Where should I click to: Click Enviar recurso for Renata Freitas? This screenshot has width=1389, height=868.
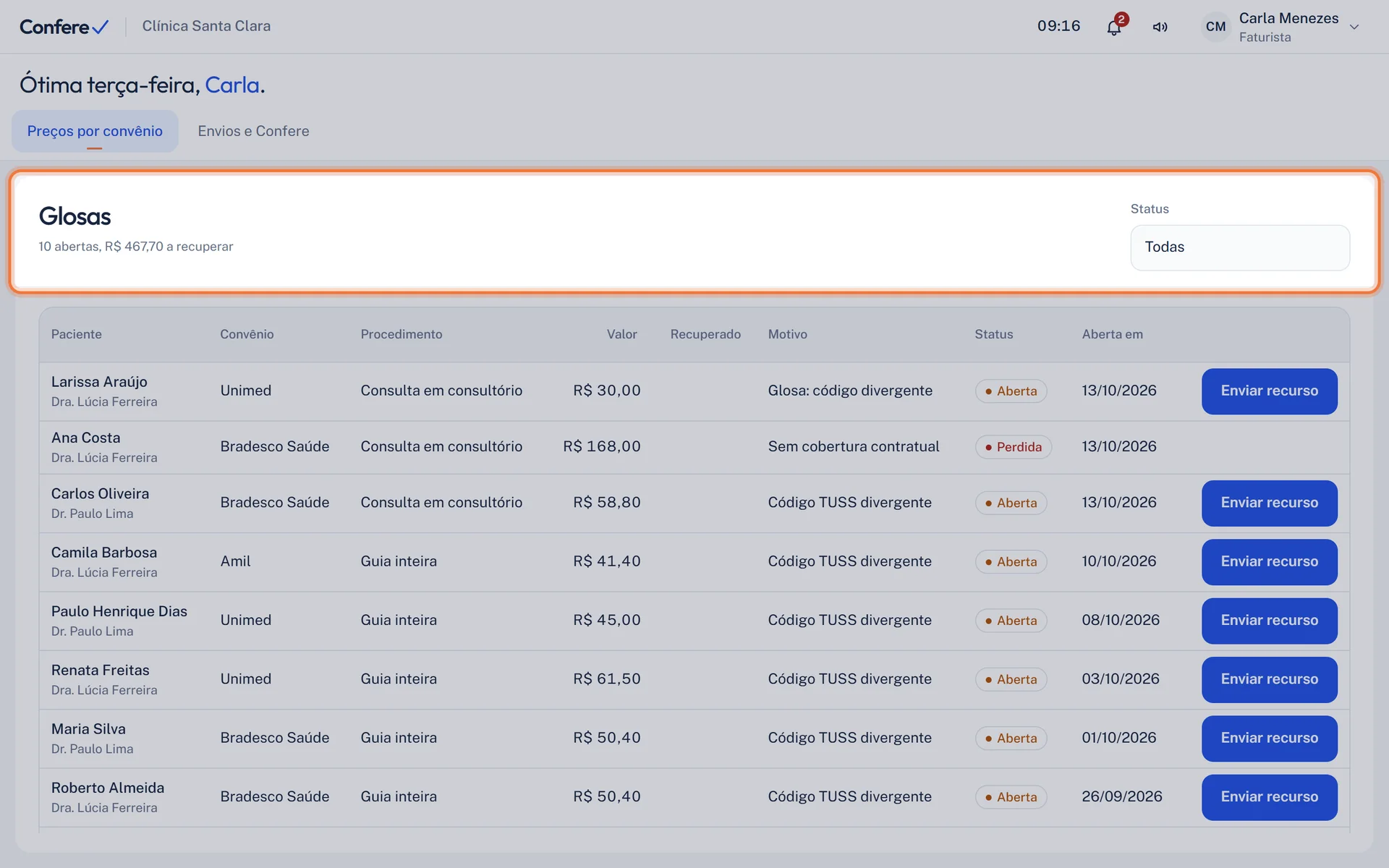[x=1269, y=679]
